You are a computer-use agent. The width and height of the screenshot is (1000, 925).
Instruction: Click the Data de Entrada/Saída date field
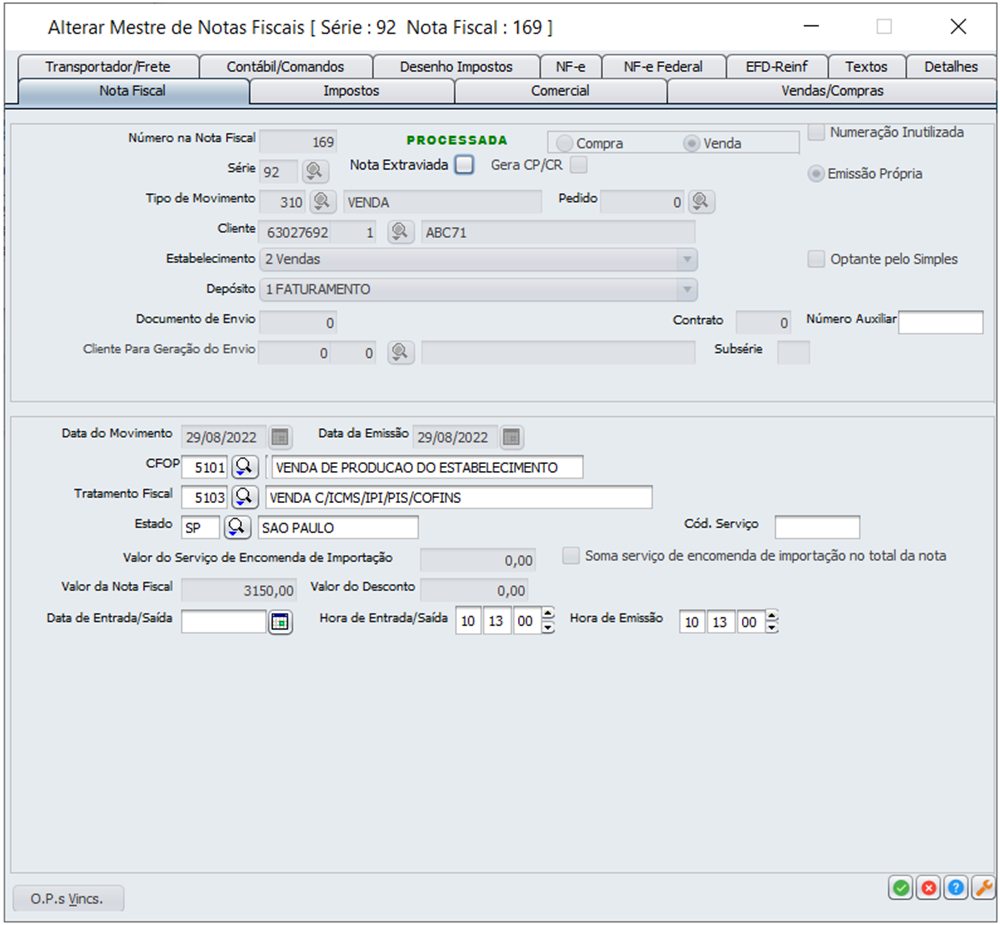click(223, 621)
